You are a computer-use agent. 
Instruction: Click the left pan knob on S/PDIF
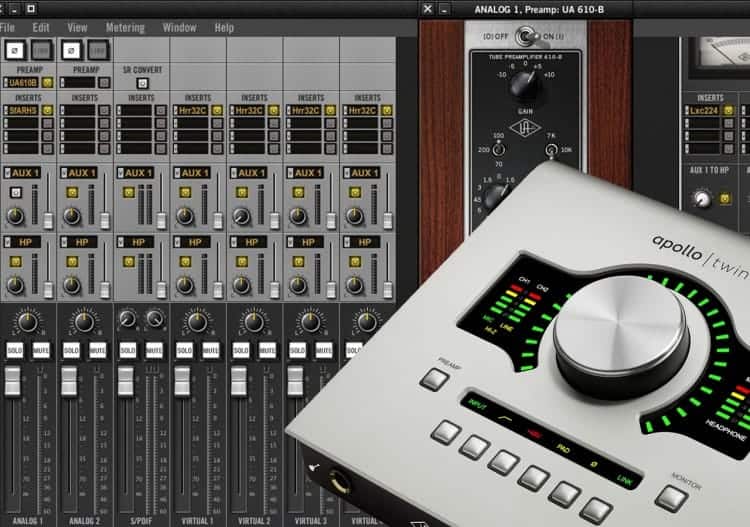(x=127, y=318)
